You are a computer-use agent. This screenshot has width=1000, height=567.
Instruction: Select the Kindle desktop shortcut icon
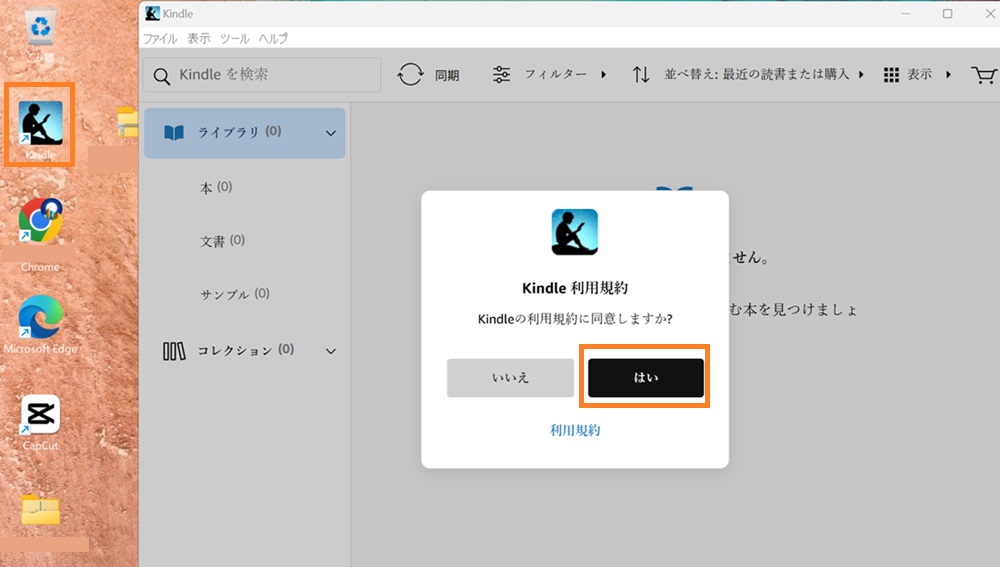coord(40,124)
